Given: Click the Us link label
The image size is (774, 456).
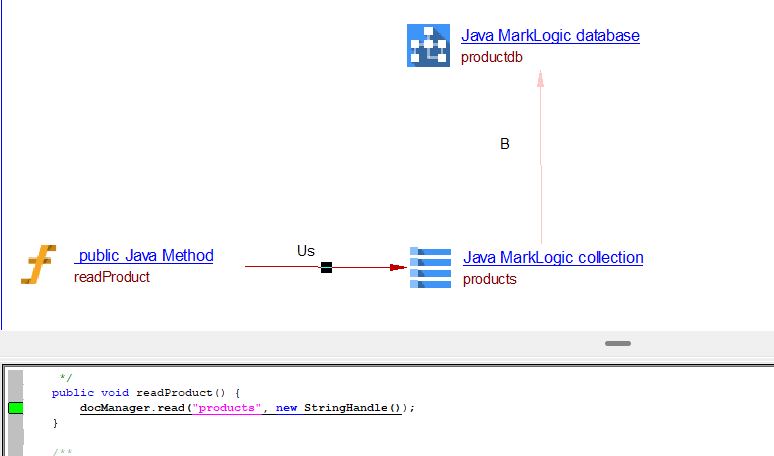Looking at the screenshot, I should (306, 251).
